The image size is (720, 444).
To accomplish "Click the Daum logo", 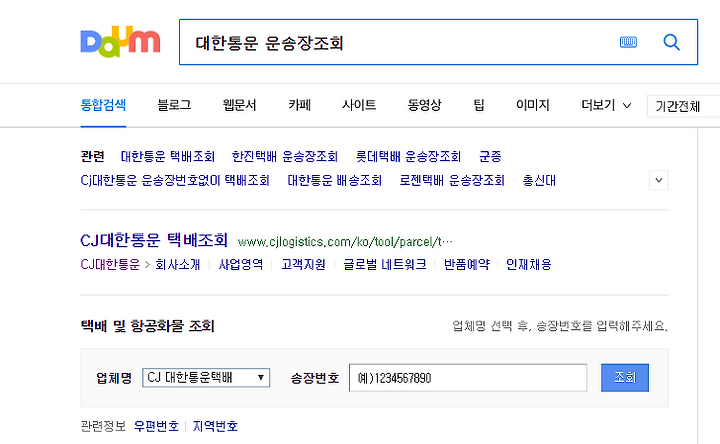I will pos(120,42).
